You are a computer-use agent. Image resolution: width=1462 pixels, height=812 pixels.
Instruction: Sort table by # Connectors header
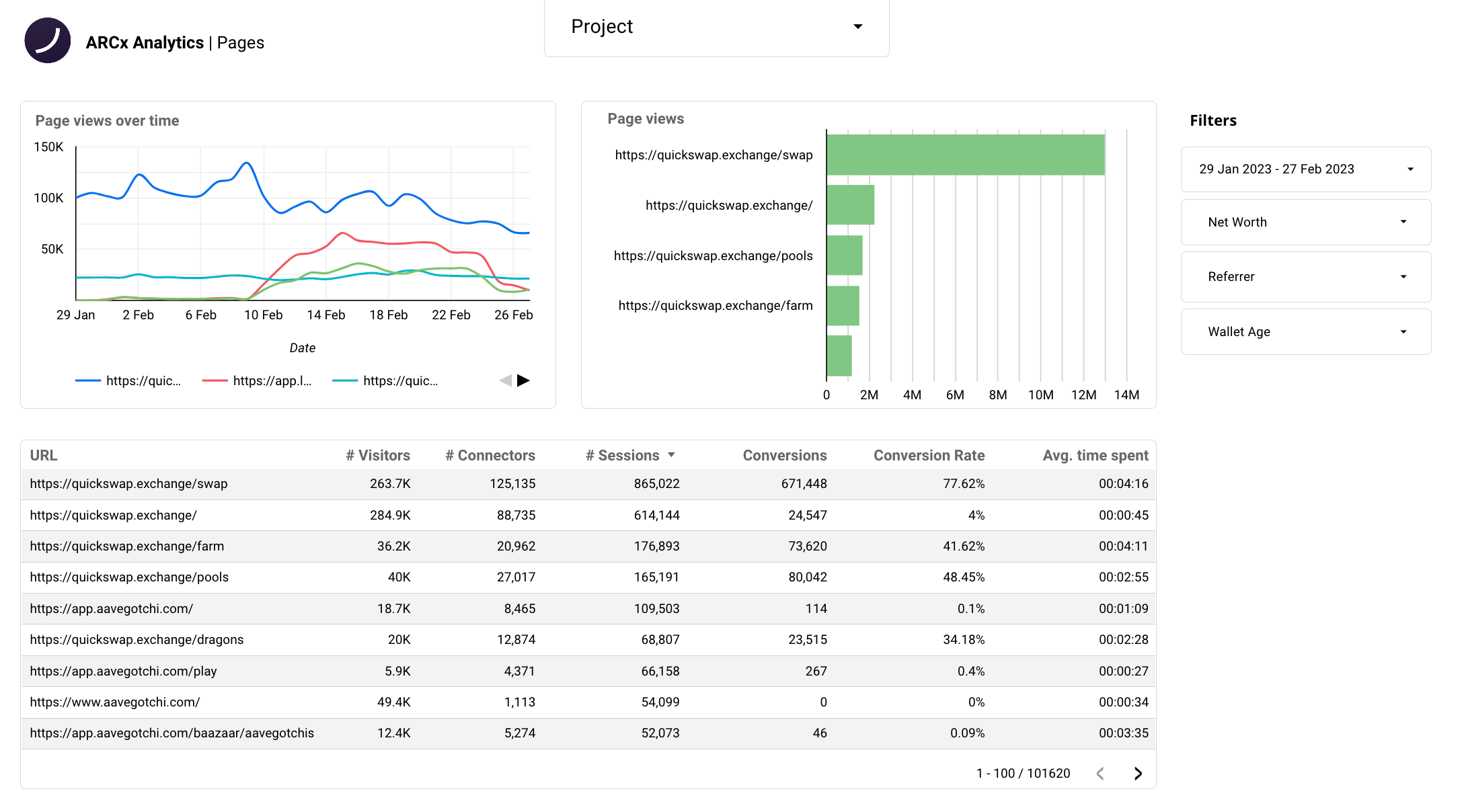[490, 455]
